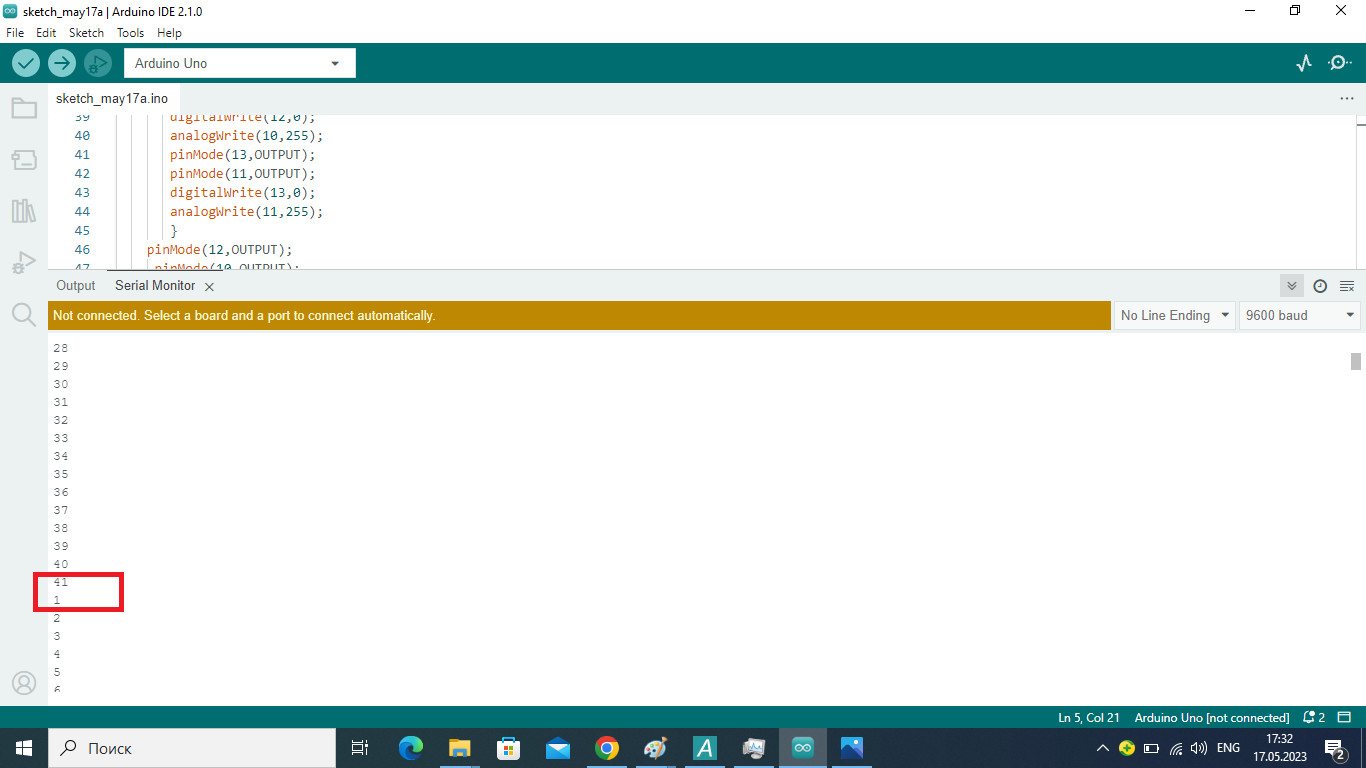Open the Photos app from the taskbar
This screenshot has width=1366, height=768.
[x=852, y=748]
